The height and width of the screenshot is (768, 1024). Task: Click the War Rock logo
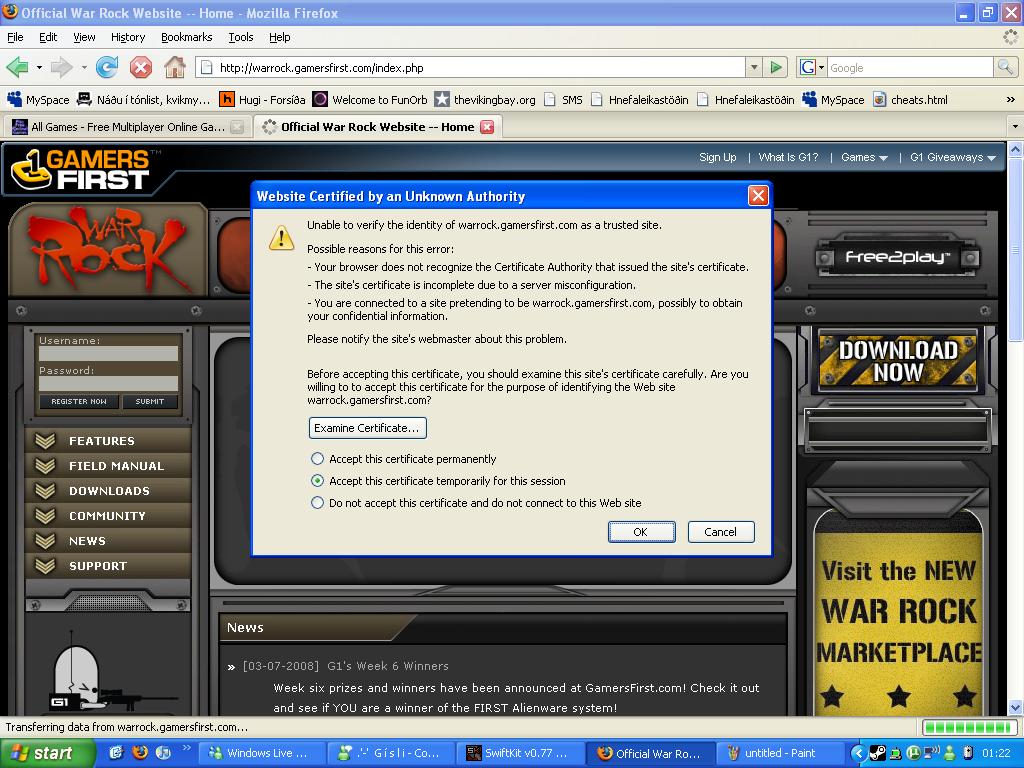(108, 249)
